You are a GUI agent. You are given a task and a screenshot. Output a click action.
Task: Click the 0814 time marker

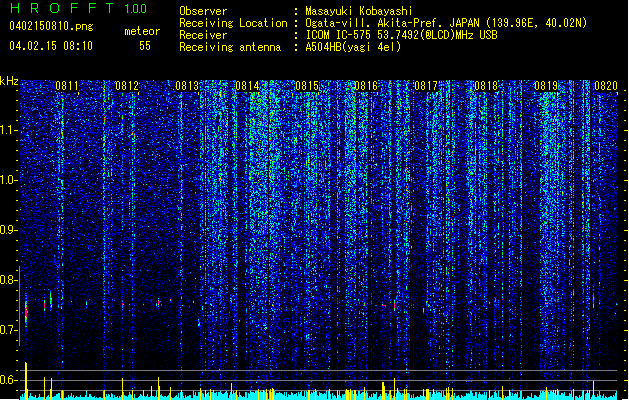(247, 86)
